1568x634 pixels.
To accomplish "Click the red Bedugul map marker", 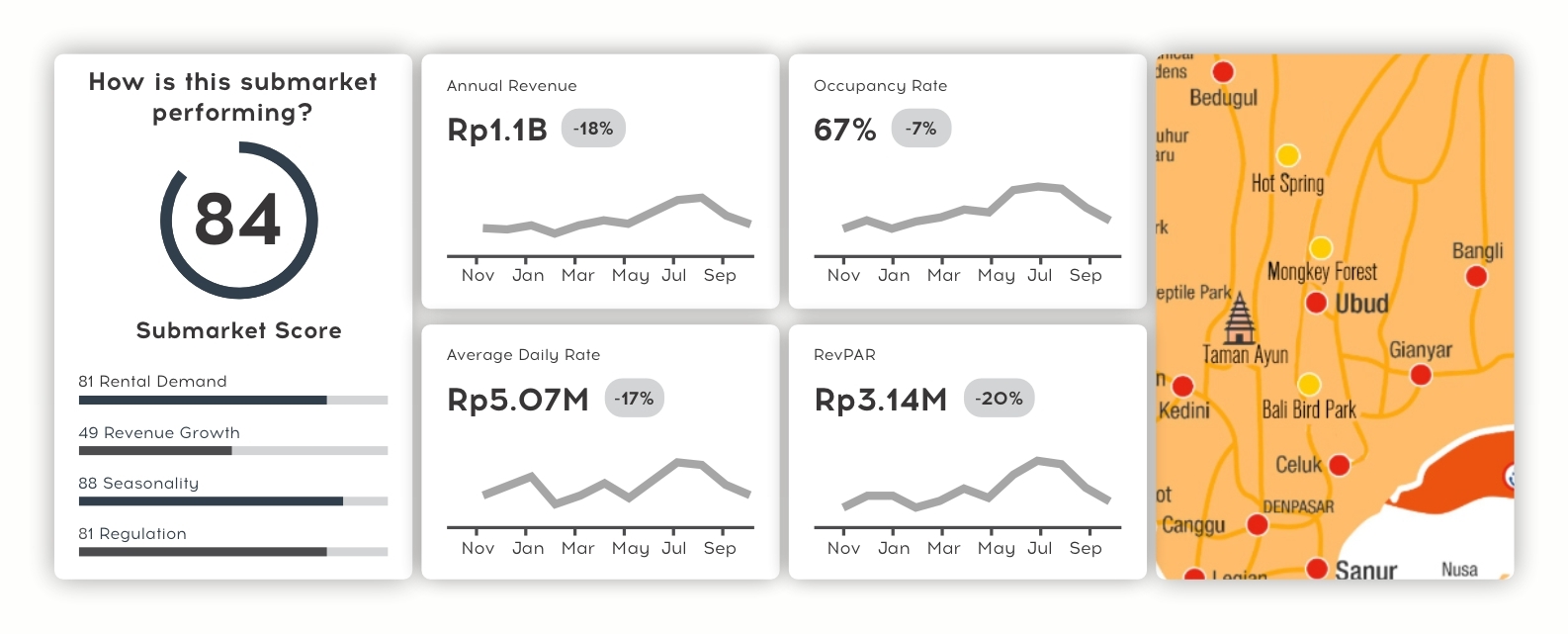I will tap(1223, 71).
